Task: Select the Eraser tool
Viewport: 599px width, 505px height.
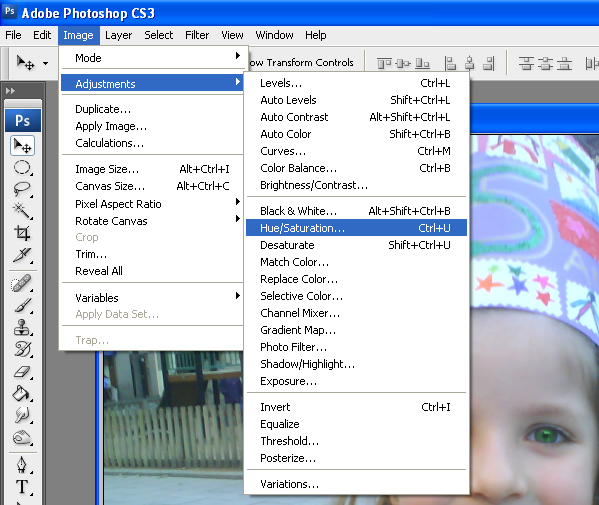Action: point(22,371)
